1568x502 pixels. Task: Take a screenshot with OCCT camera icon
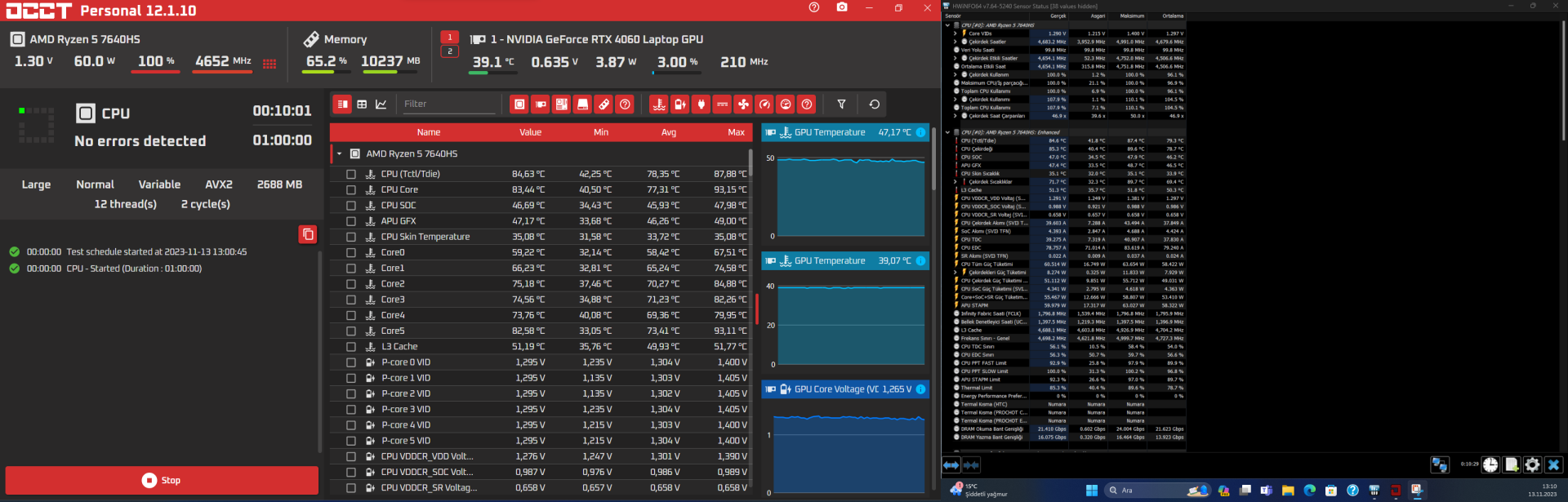pos(842,7)
